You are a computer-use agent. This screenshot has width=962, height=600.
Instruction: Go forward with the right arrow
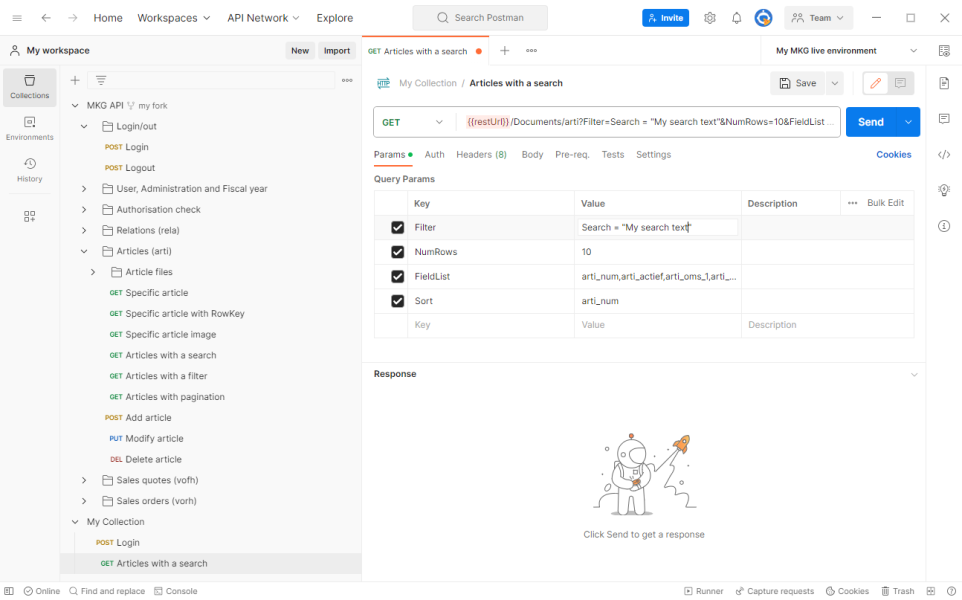click(73, 18)
